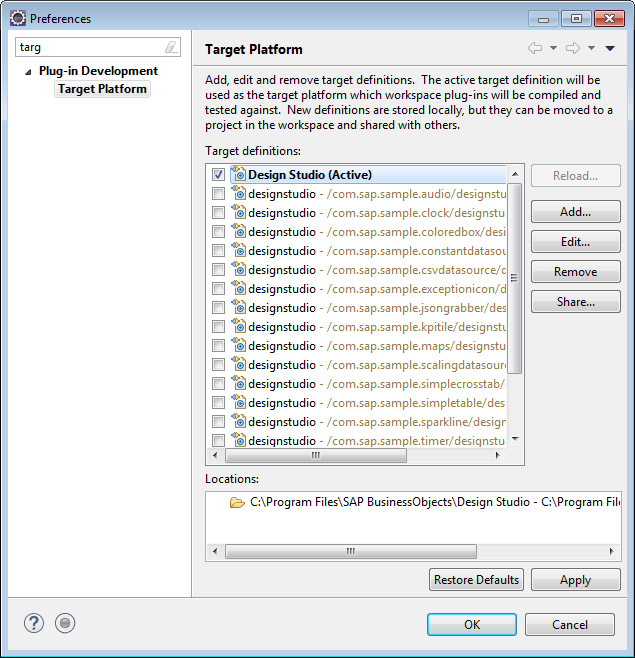Check the com.sap.sample.constantdatasource target checkbox

click(x=218, y=251)
